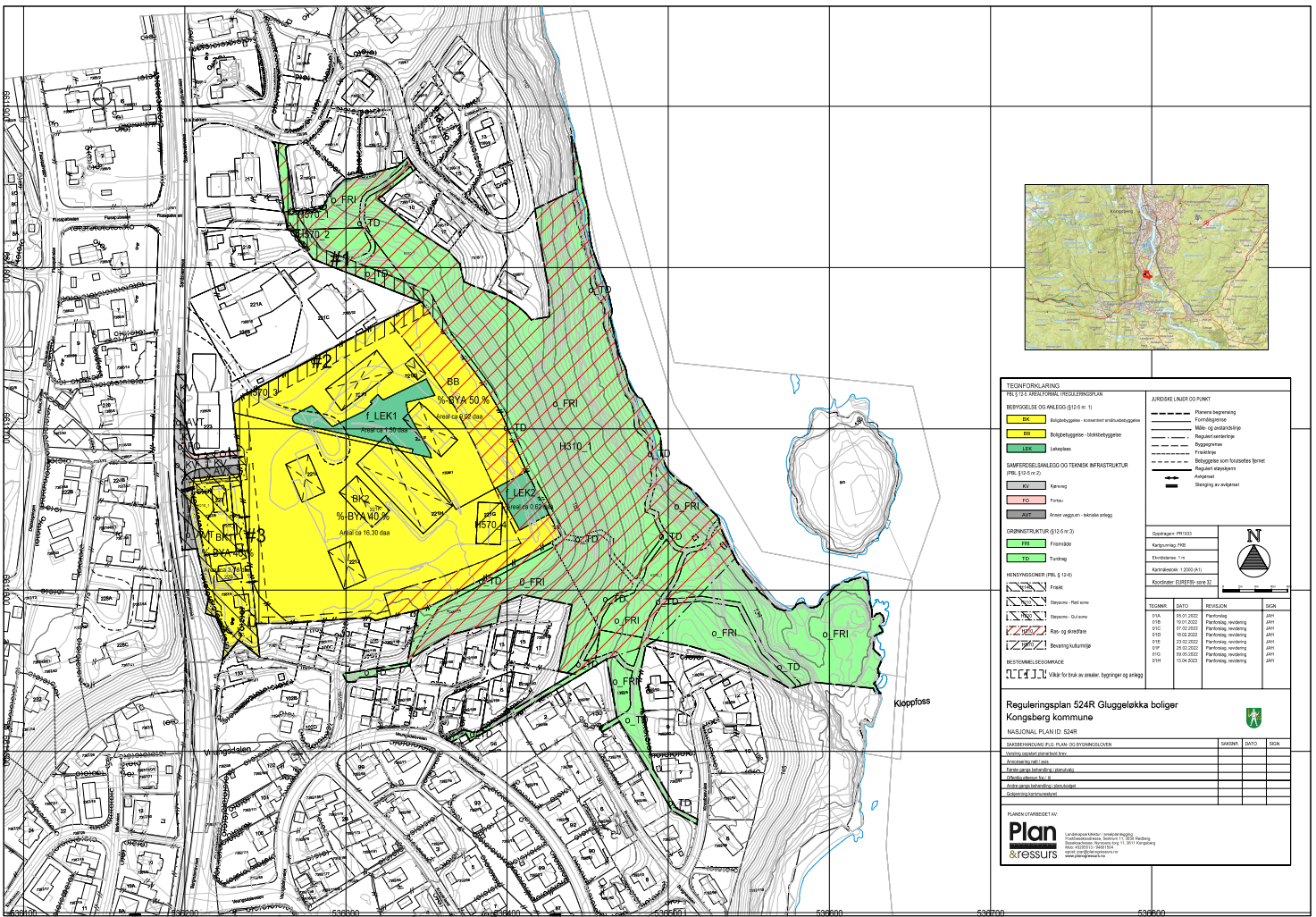Image resolution: width=1316 pixels, height=917 pixels.
Task: Click the red-hatched Ras- og skredfare symbol
Action: click(1026, 630)
